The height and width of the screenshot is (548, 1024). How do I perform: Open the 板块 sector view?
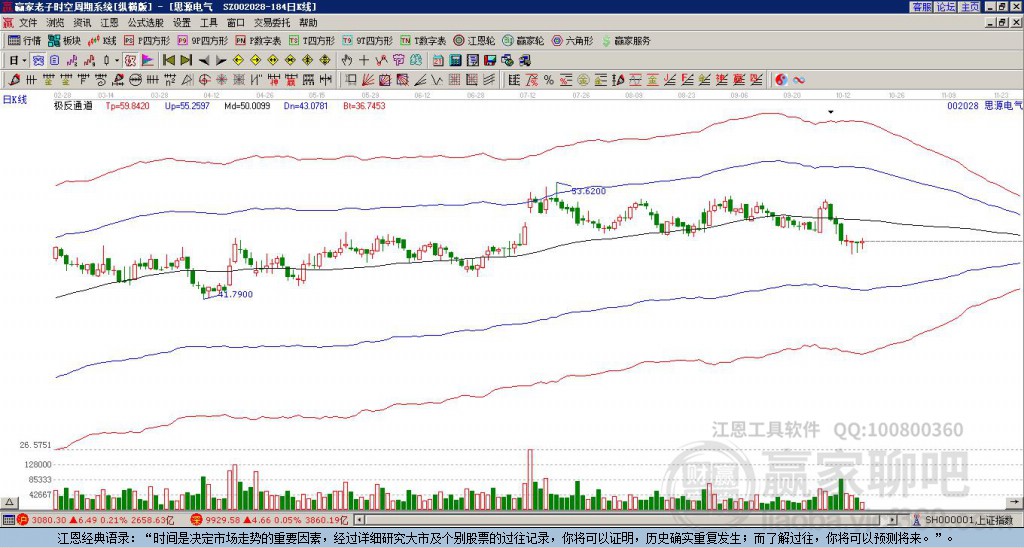64,40
